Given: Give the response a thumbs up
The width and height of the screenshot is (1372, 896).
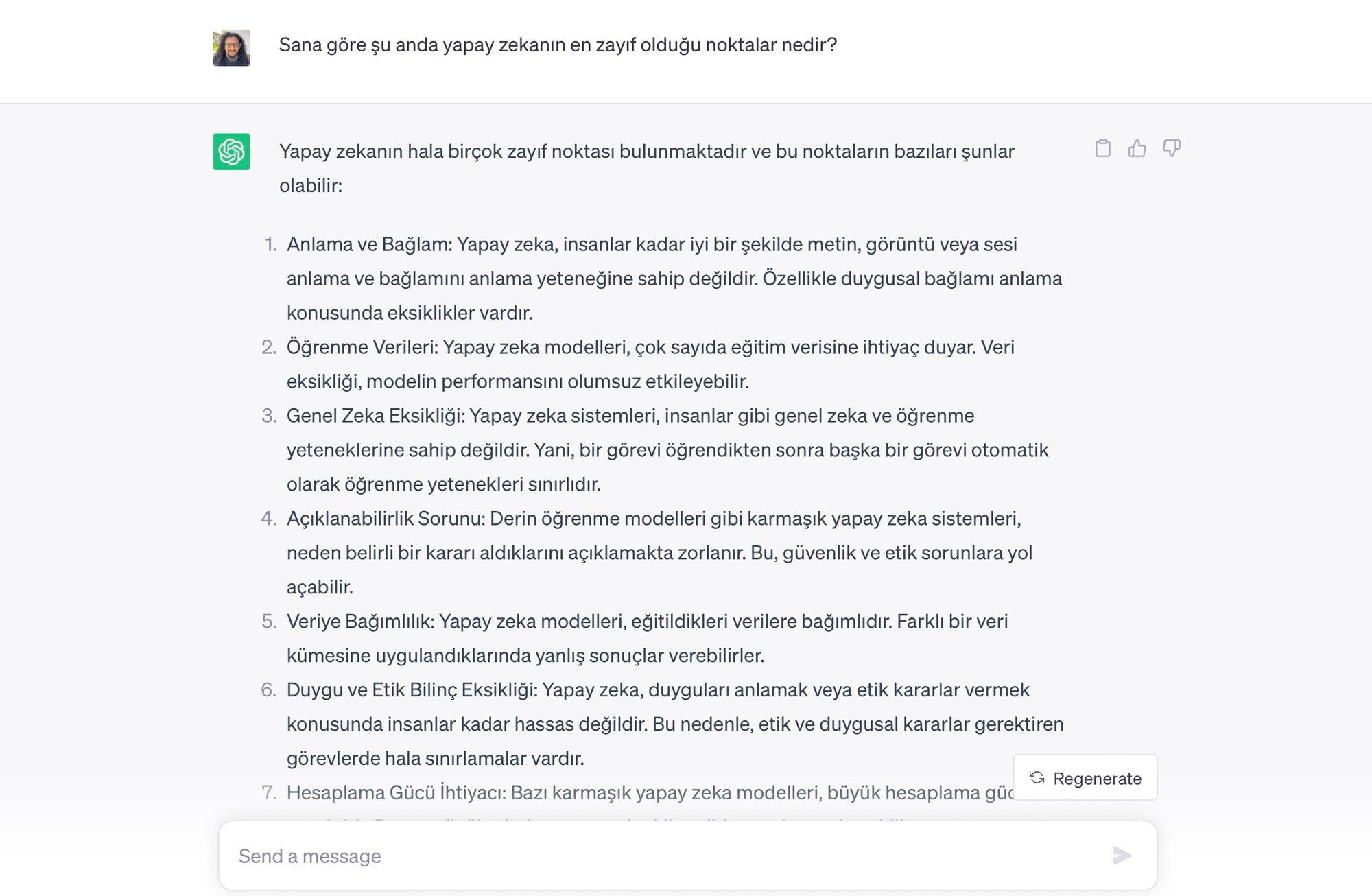Looking at the screenshot, I should [x=1137, y=148].
